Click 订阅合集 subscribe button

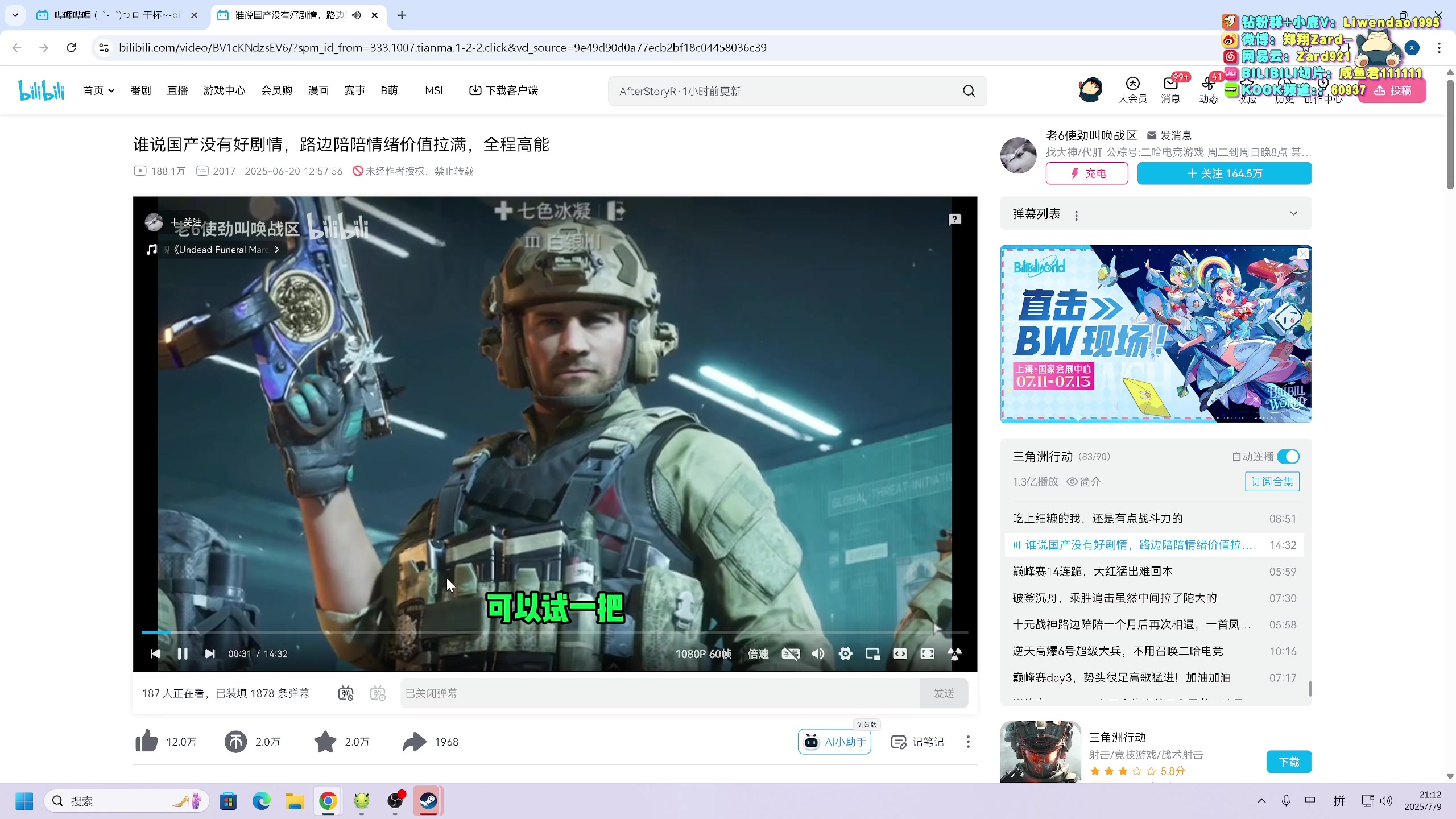(x=1272, y=482)
